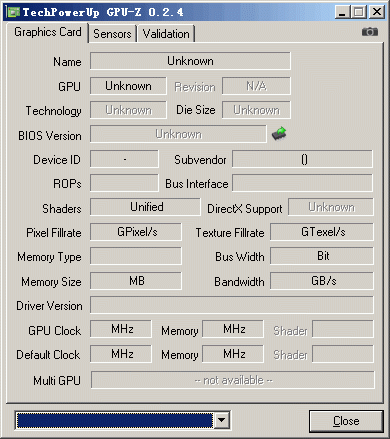Click the Texture Fillrate GTexel/s field

pos(322,232)
